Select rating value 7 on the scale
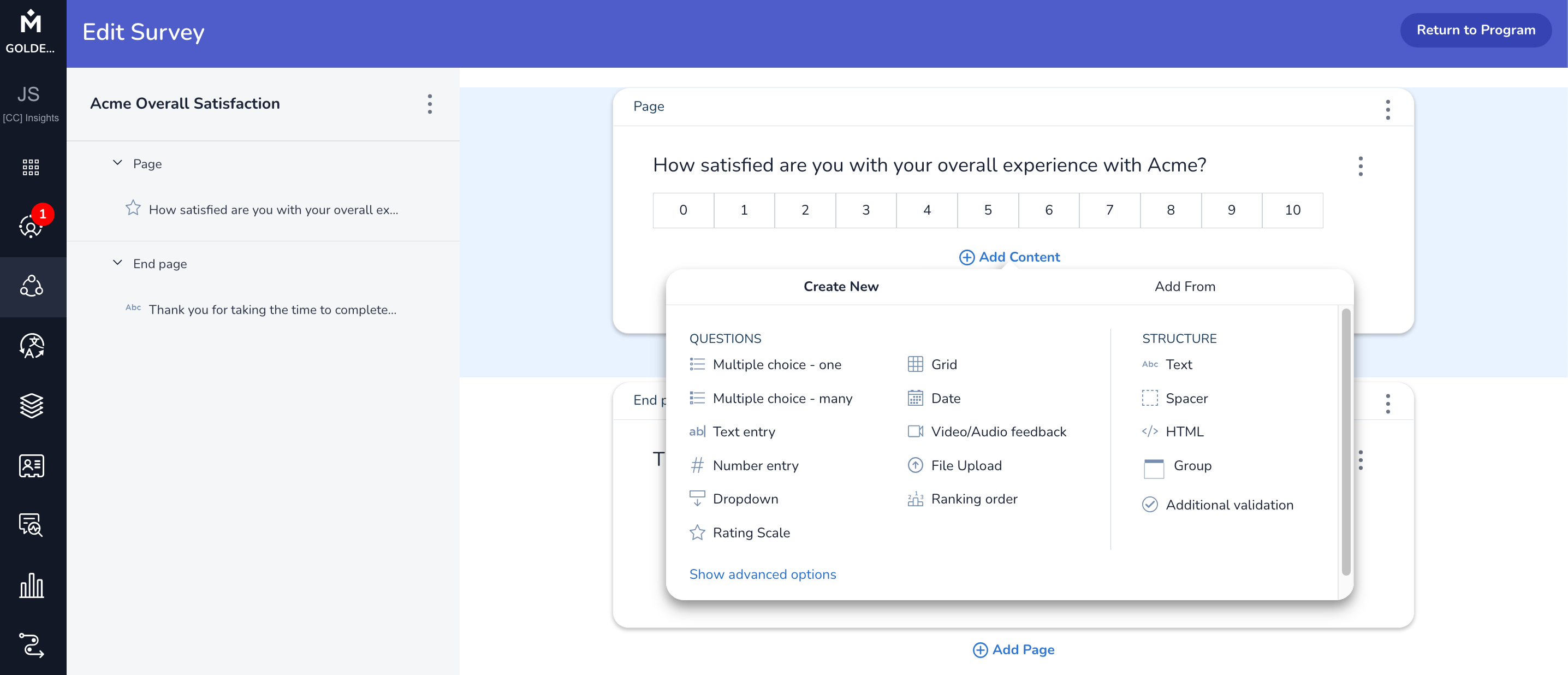Image resolution: width=1568 pixels, height=675 pixels. click(x=1109, y=210)
